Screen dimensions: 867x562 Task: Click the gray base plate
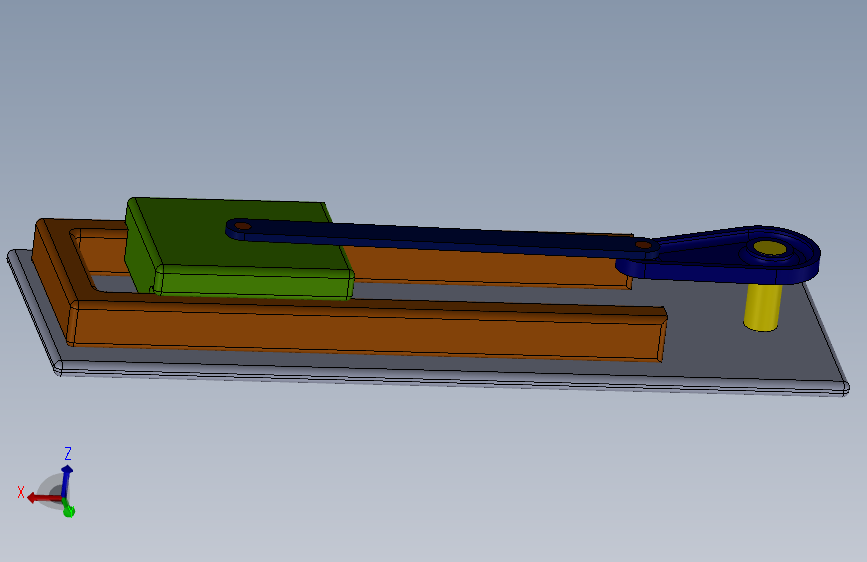tap(719, 354)
